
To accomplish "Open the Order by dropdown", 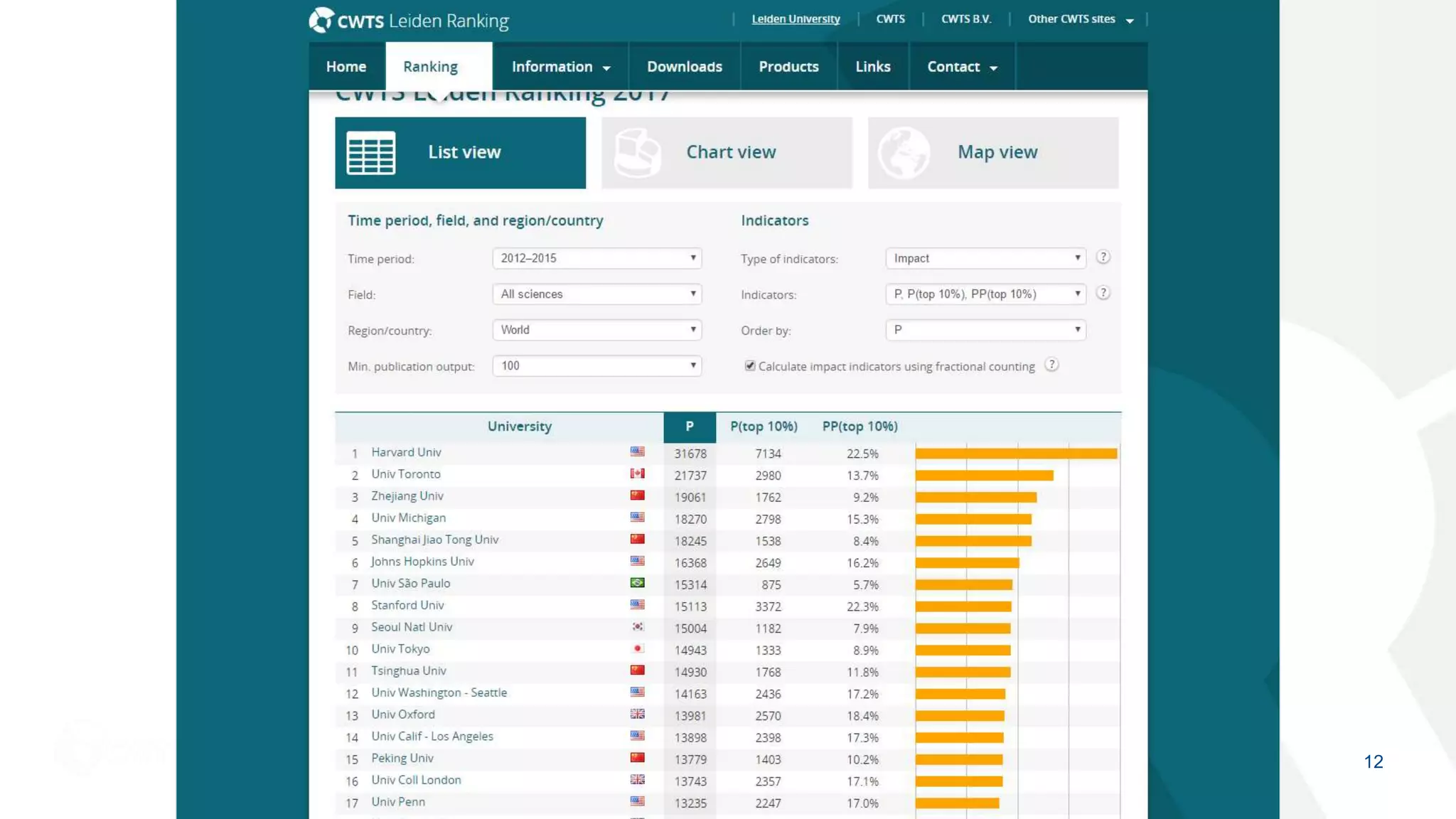I will tap(985, 330).
